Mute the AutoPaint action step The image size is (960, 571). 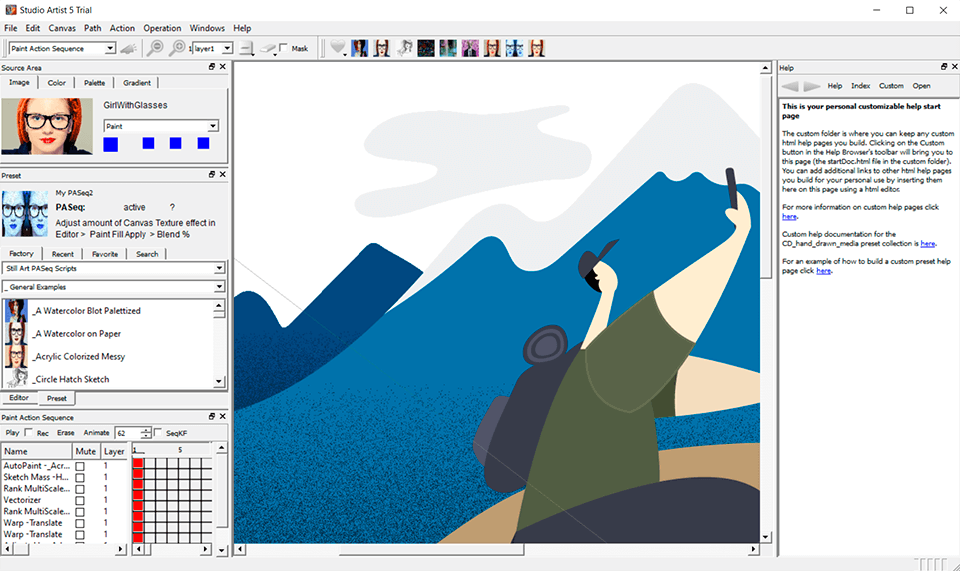coord(80,466)
